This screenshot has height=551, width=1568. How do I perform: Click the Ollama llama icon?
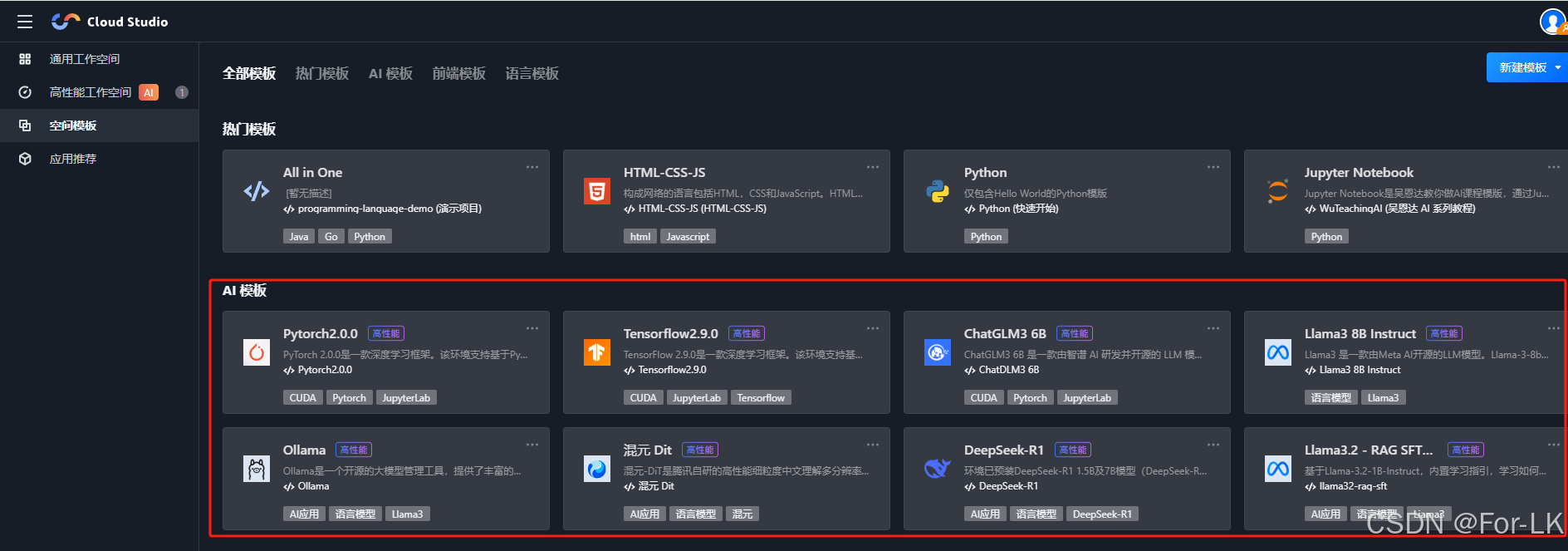[257, 469]
